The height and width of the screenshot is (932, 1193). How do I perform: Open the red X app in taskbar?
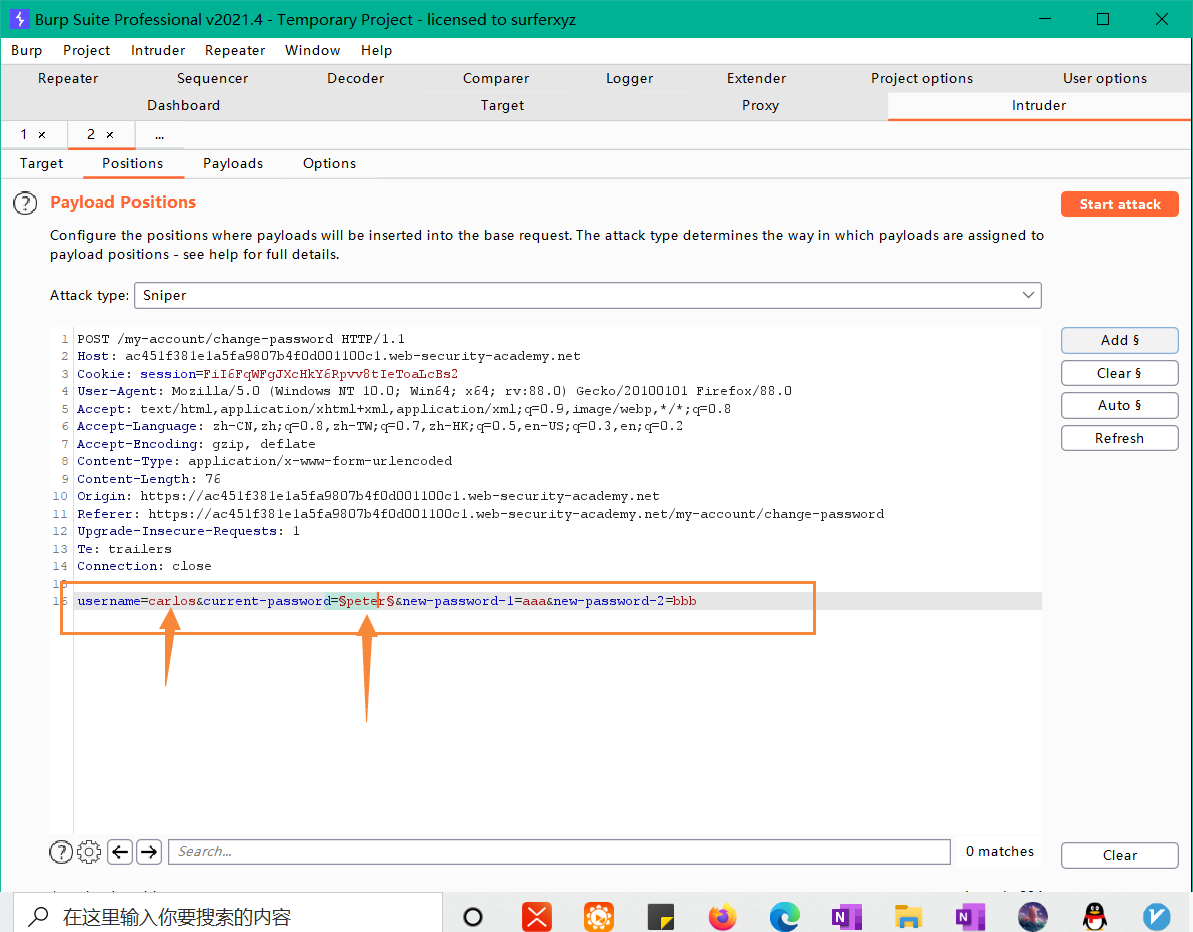click(x=536, y=917)
